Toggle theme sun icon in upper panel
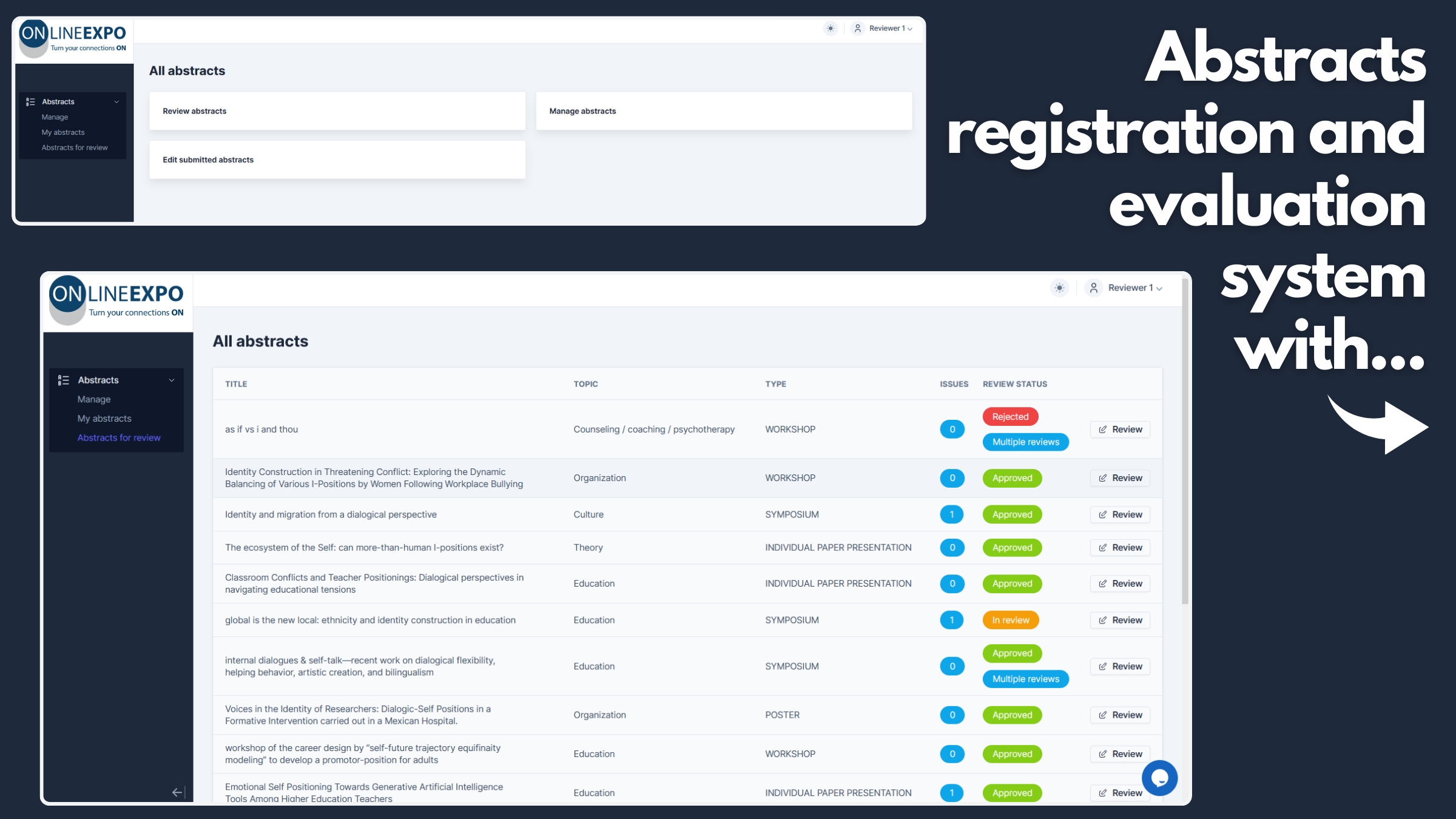This screenshot has height=819, width=1456. 831,29
